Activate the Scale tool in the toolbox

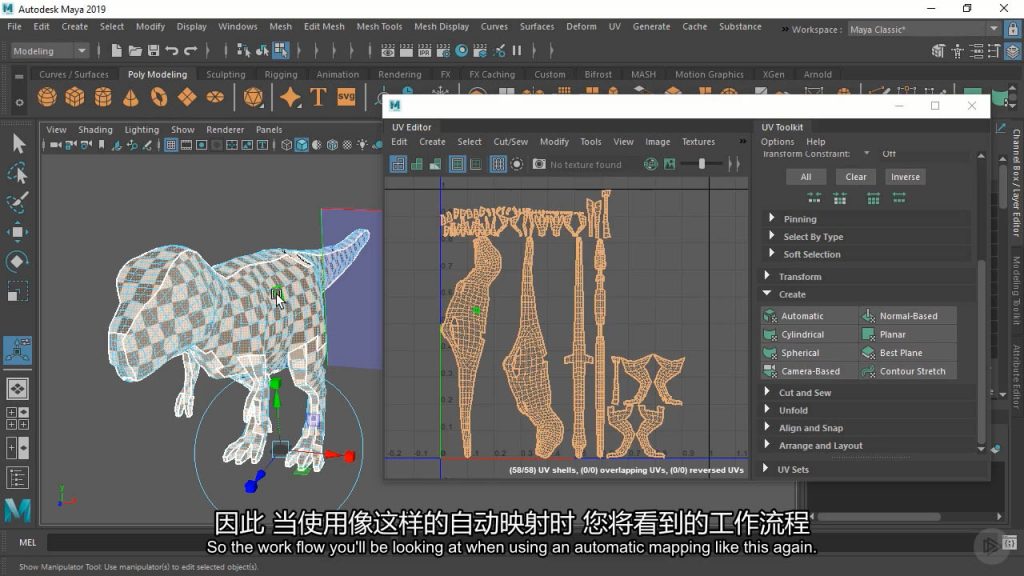(18, 291)
